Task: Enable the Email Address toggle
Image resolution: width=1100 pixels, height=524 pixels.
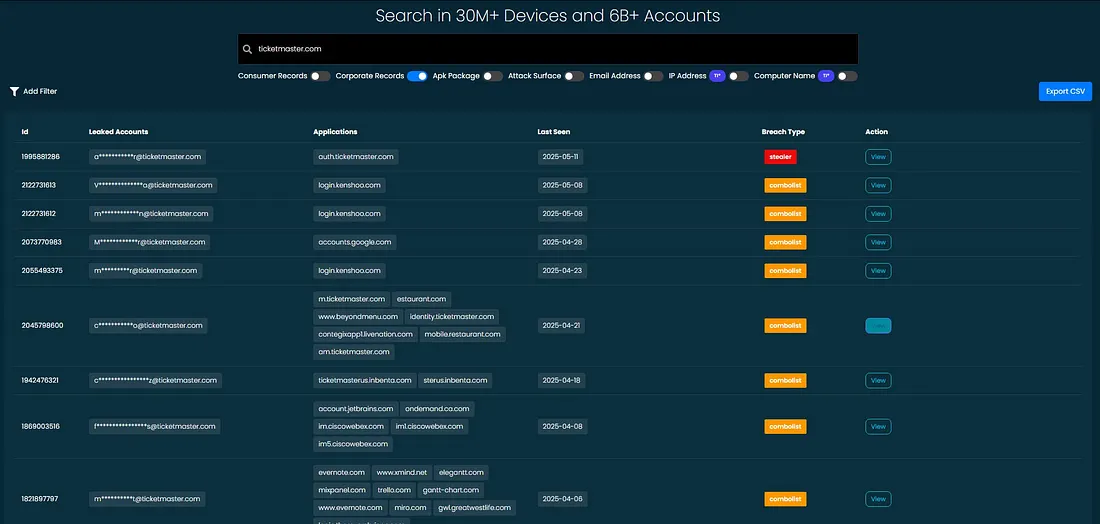Action: [653, 76]
